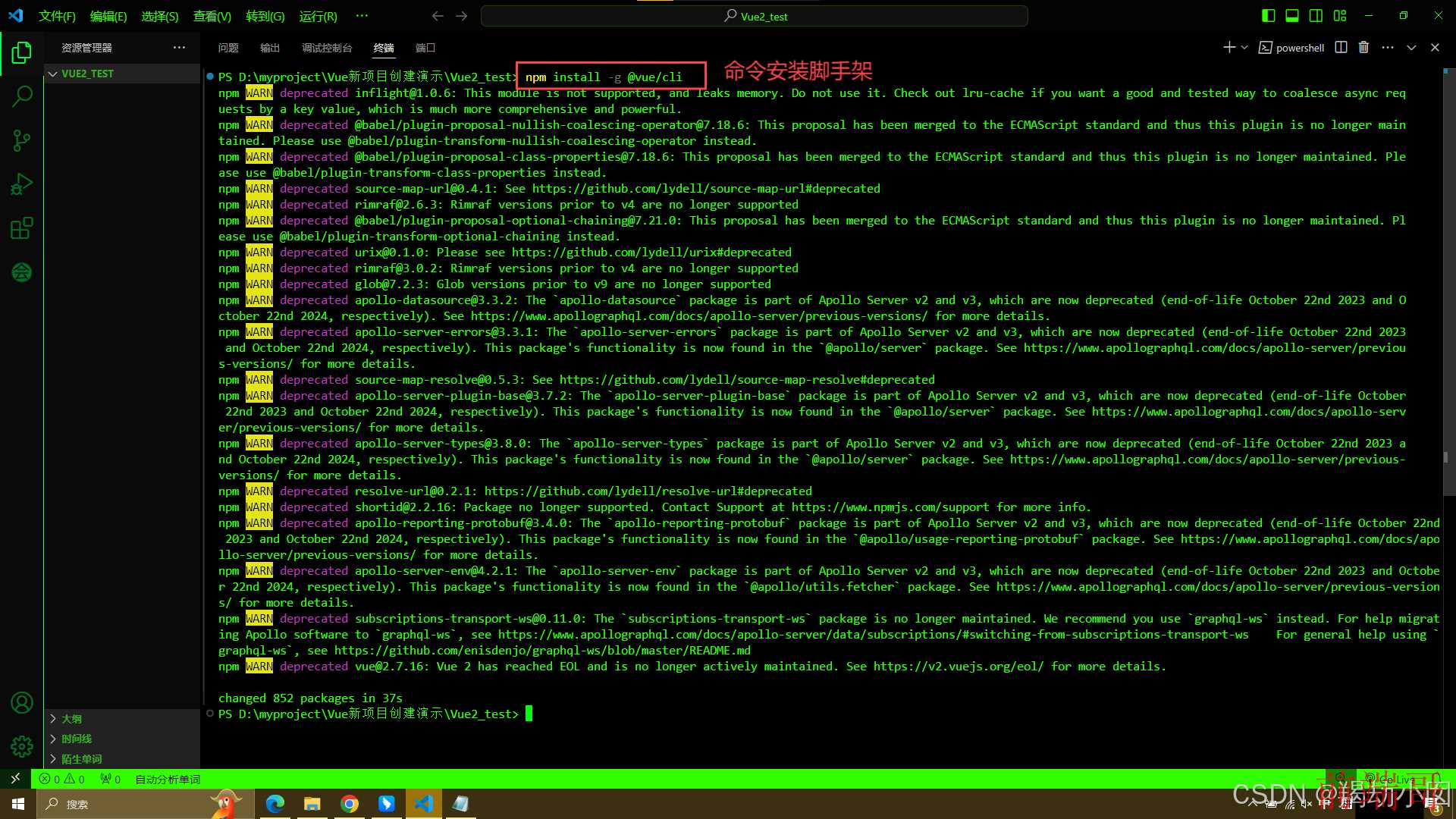Toggle the bottom panel layout

[1292, 16]
